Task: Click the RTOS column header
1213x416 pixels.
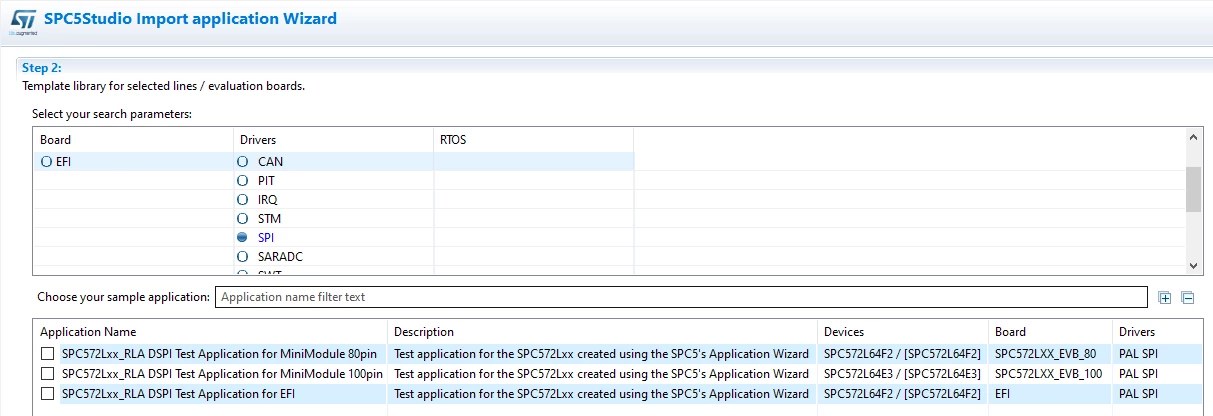Action: point(533,140)
